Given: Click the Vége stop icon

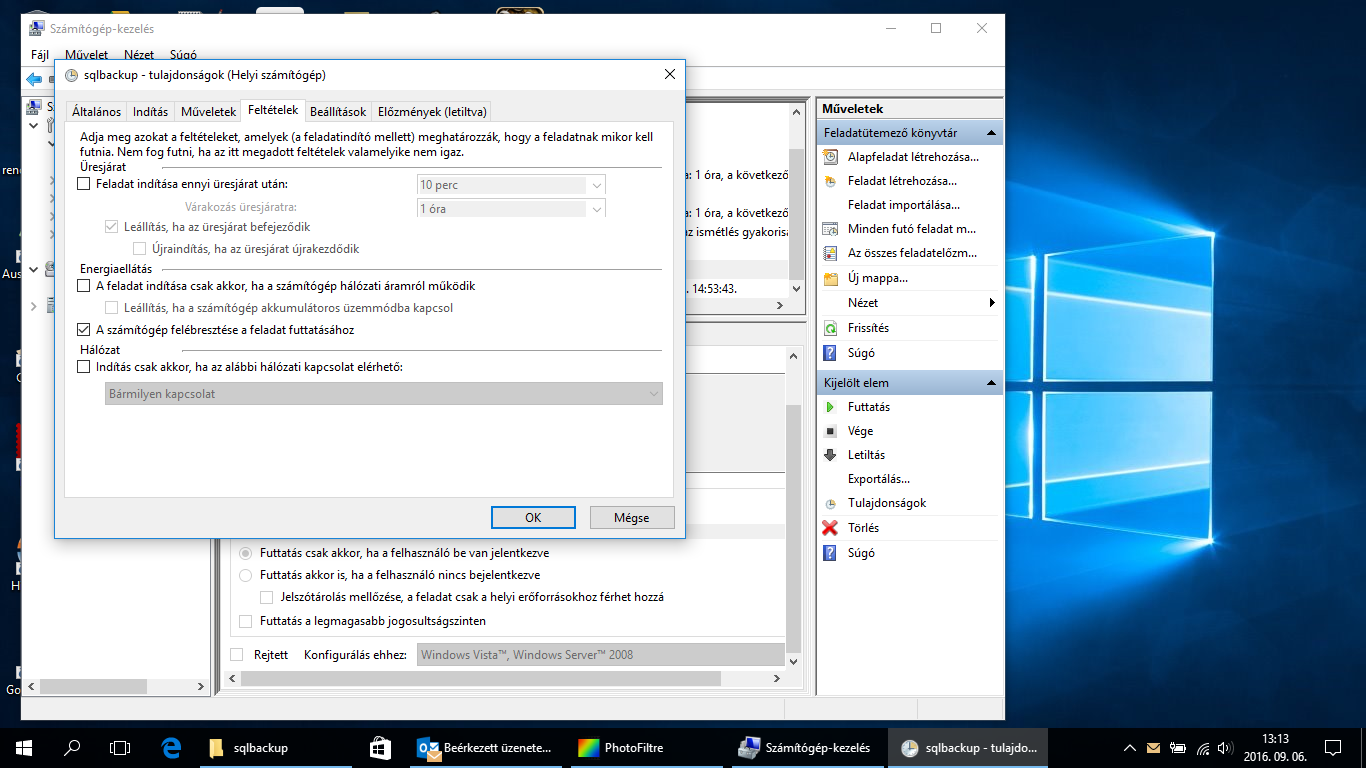Looking at the screenshot, I should pos(829,431).
